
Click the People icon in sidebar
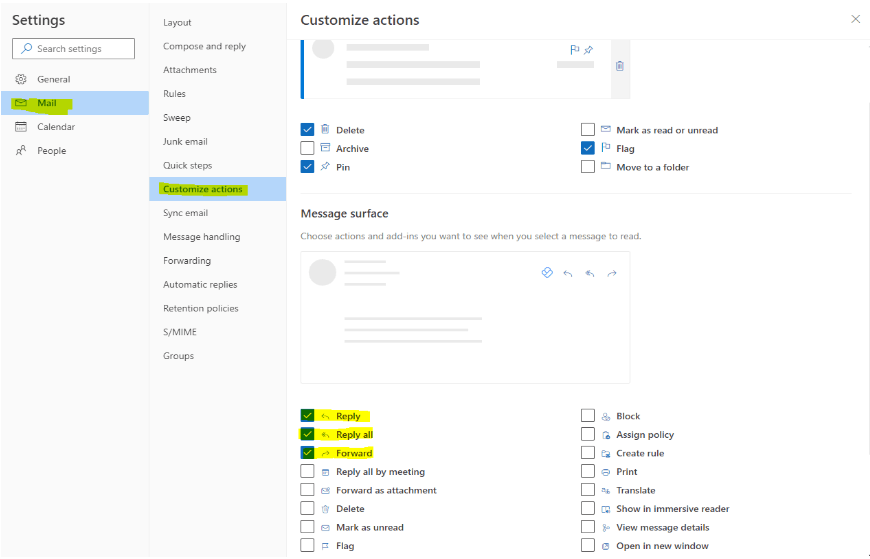tap(21, 150)
